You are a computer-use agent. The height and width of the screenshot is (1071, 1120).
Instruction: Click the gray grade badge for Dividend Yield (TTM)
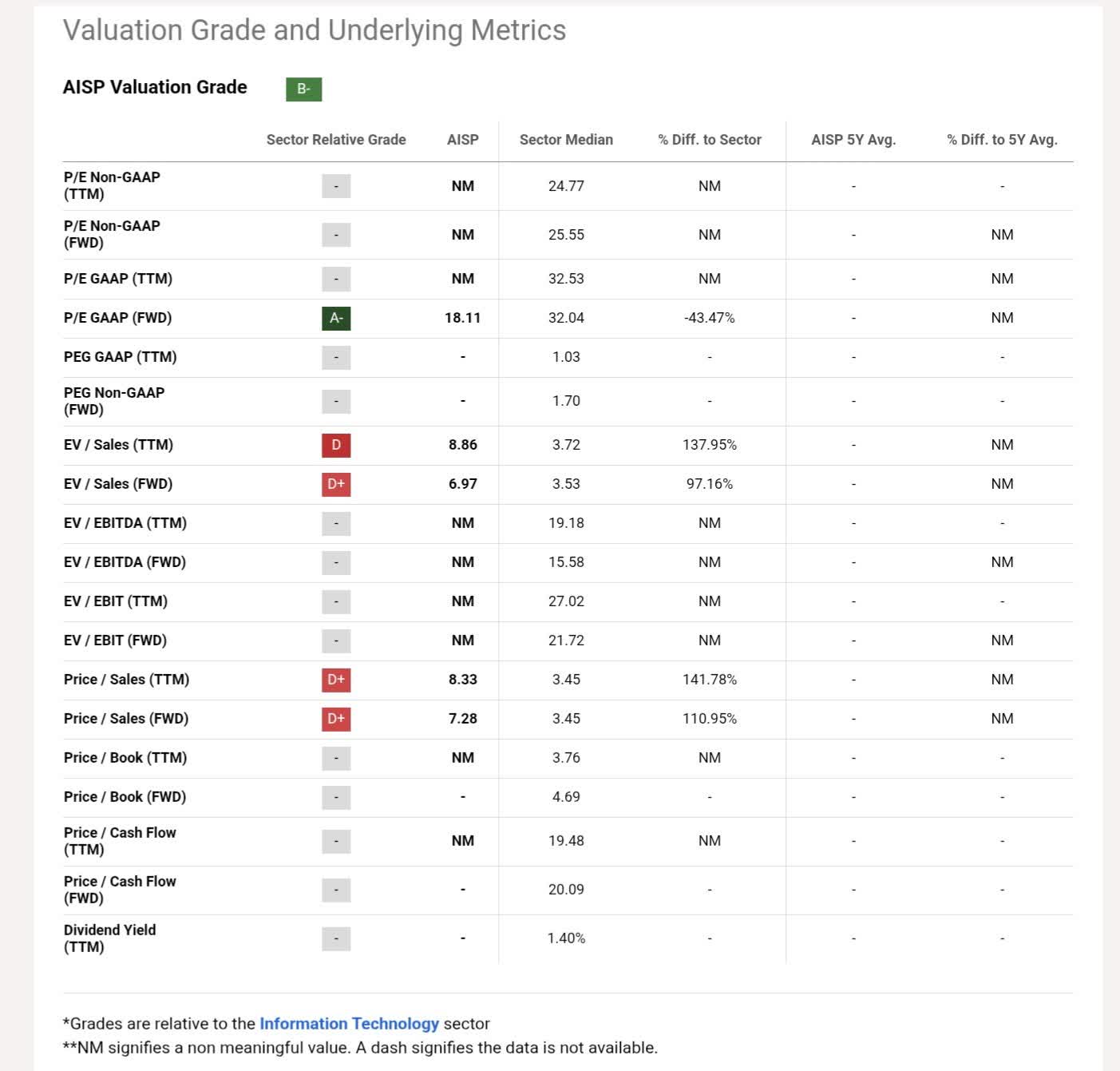coord(336,938)
